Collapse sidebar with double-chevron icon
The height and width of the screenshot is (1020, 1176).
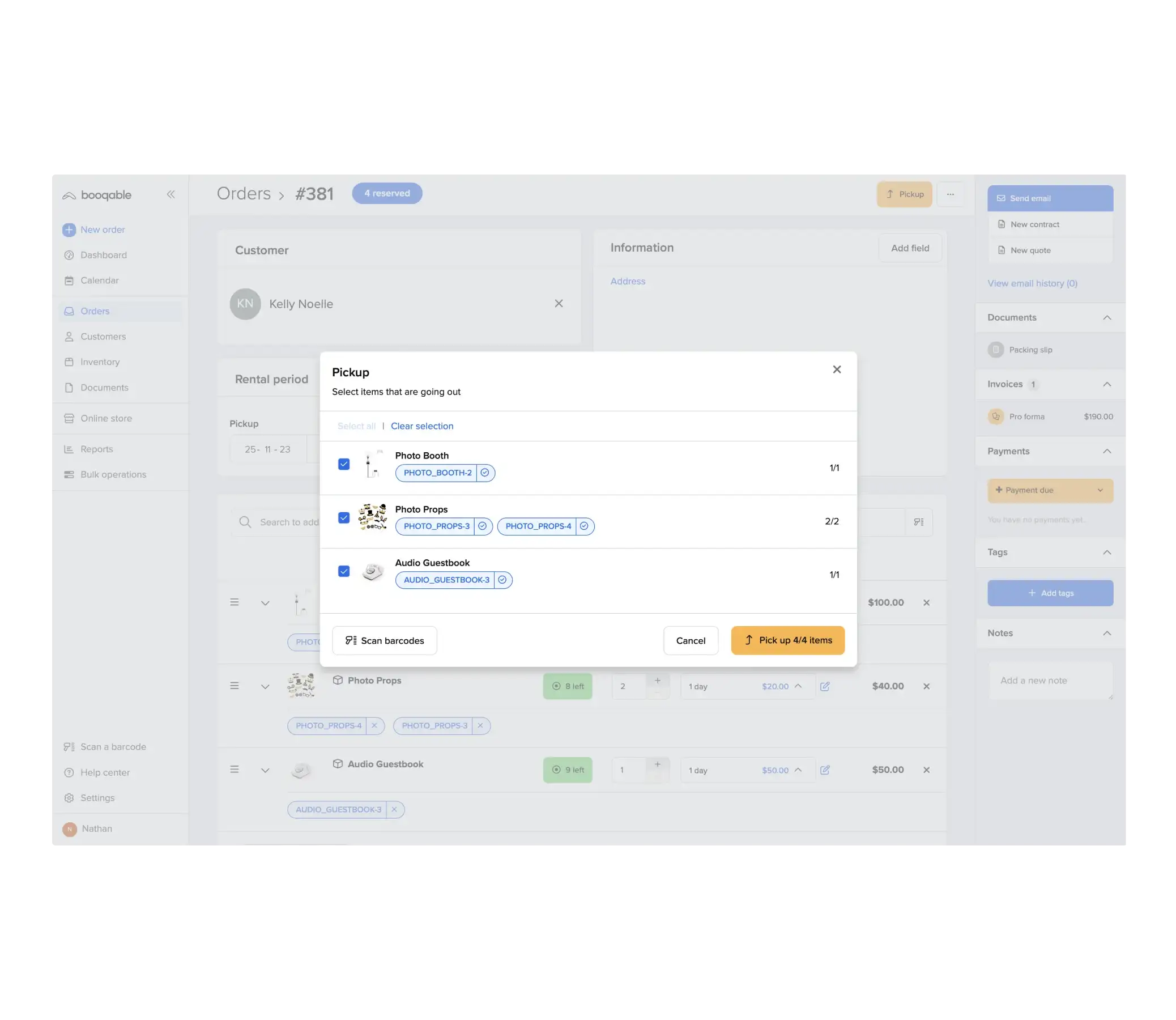coord(171,195)
